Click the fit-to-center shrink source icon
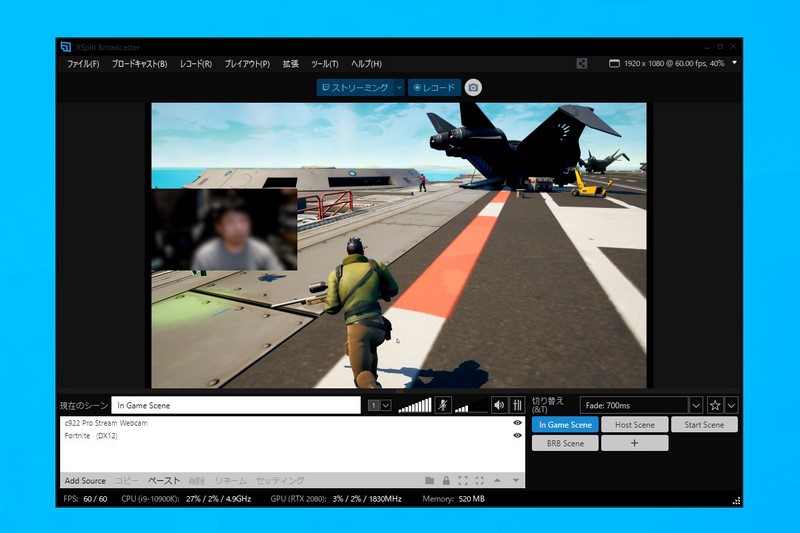The image size is (800, 533). click(x=480, y=480)
